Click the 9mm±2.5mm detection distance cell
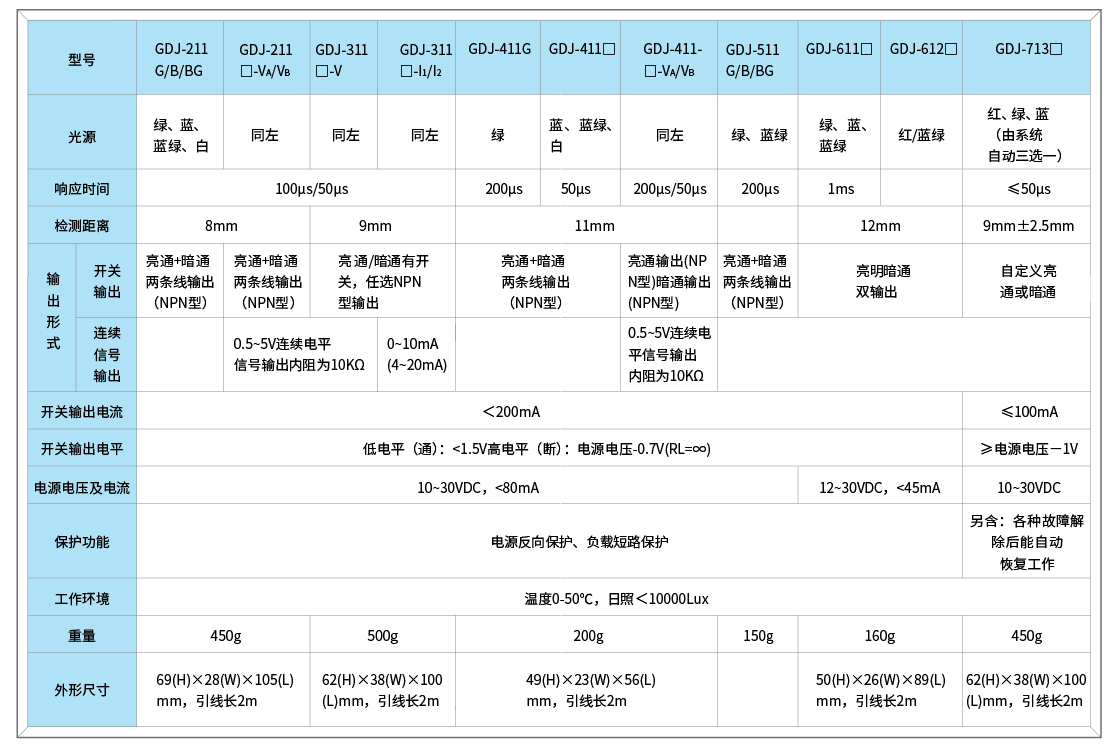This screenshot has height=751, width=1112. [1027, 225]
